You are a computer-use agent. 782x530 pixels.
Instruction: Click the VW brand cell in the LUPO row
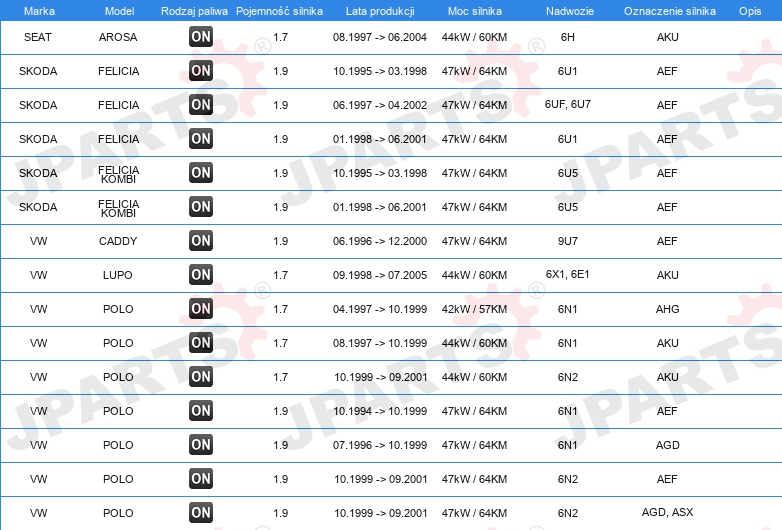click(38, 275)
